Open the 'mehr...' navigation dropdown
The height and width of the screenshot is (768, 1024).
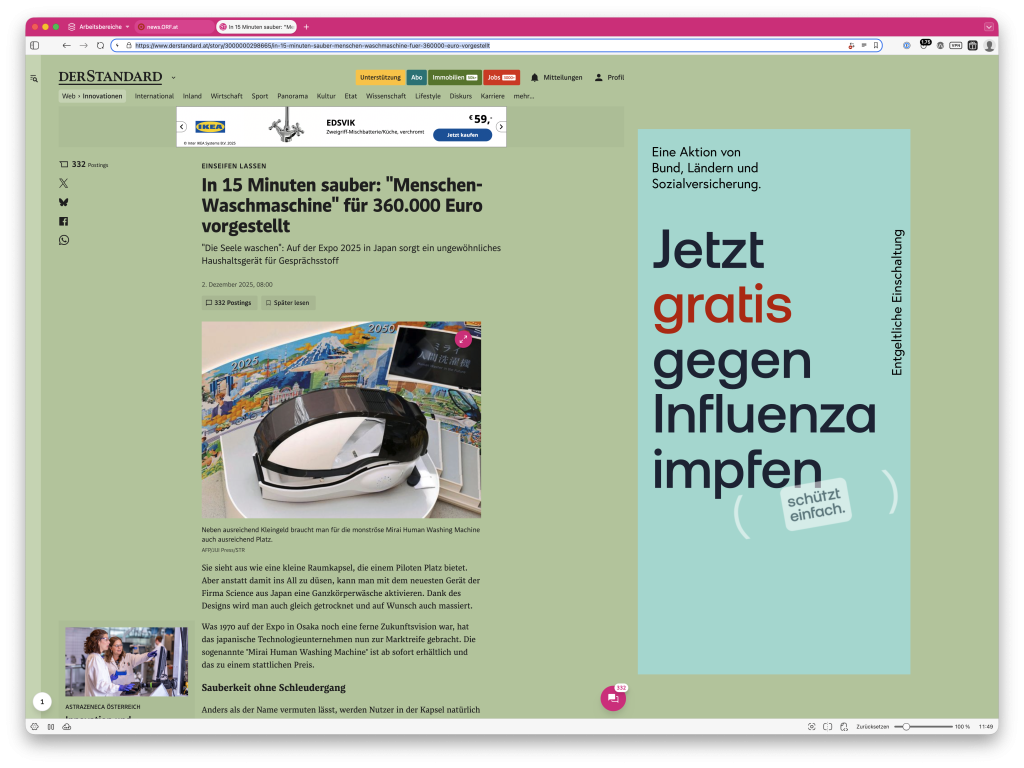526,96
